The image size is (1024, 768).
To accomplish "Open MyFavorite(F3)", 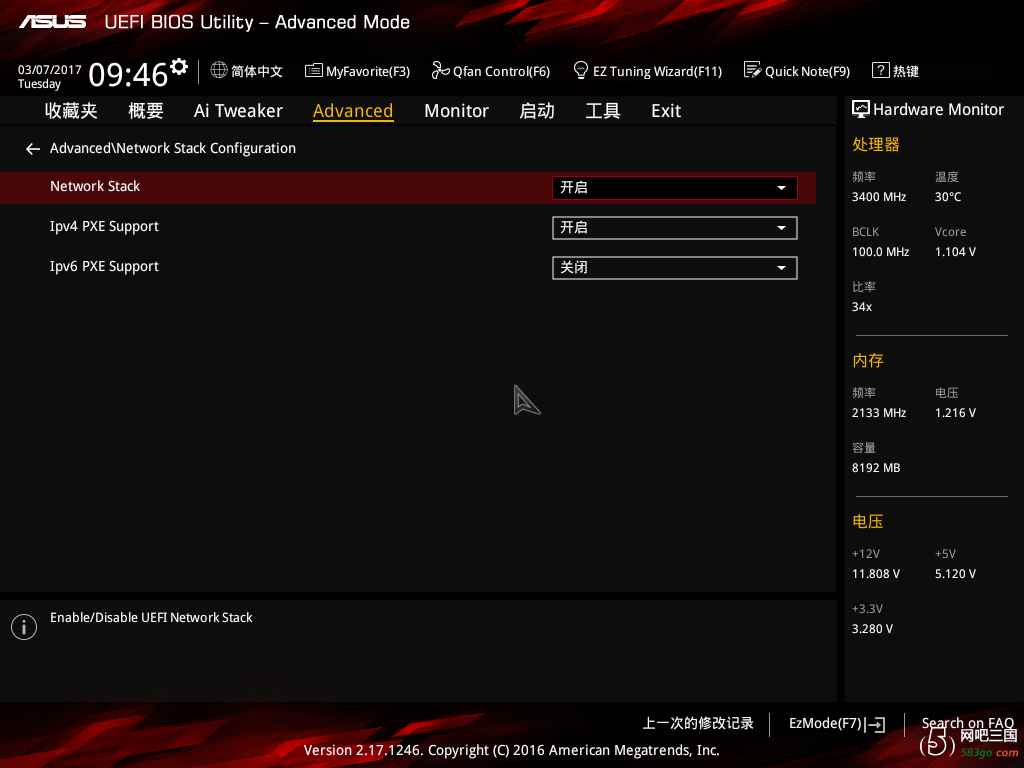I will pos(368,71).
